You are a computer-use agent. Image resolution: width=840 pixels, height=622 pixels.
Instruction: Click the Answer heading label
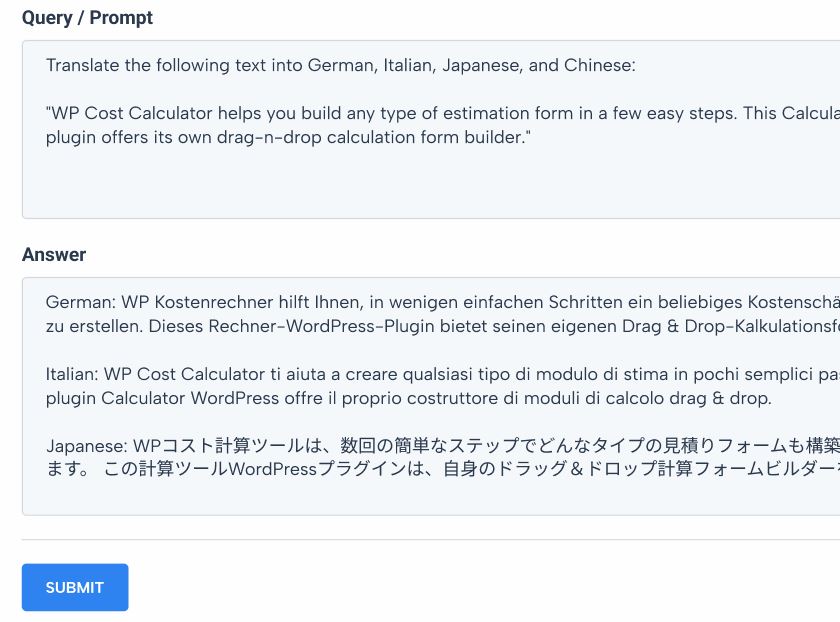(54, 254)
